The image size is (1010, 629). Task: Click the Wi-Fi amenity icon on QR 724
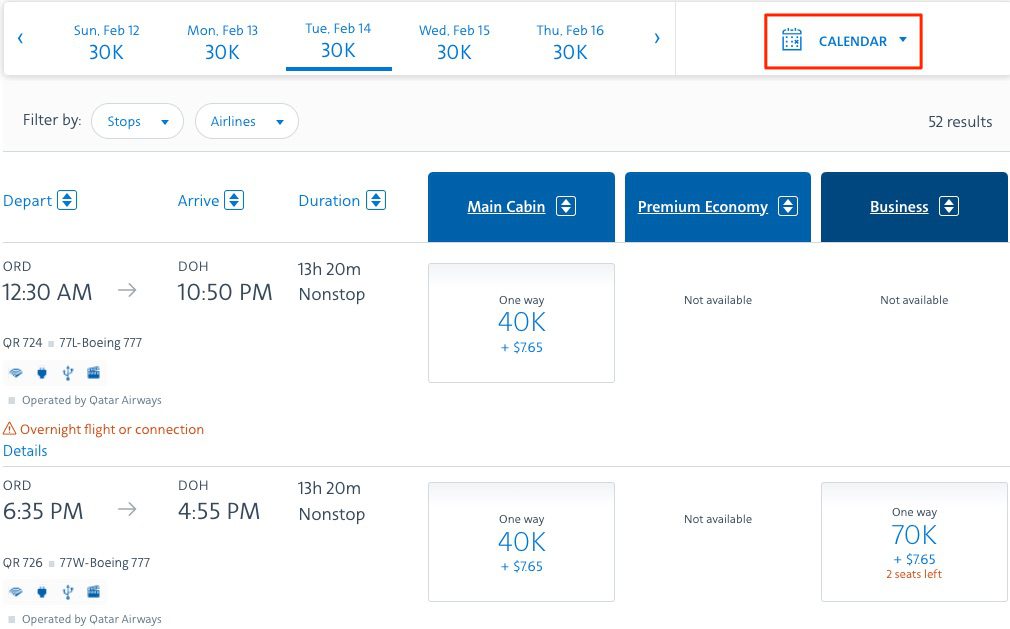point(16,372)
